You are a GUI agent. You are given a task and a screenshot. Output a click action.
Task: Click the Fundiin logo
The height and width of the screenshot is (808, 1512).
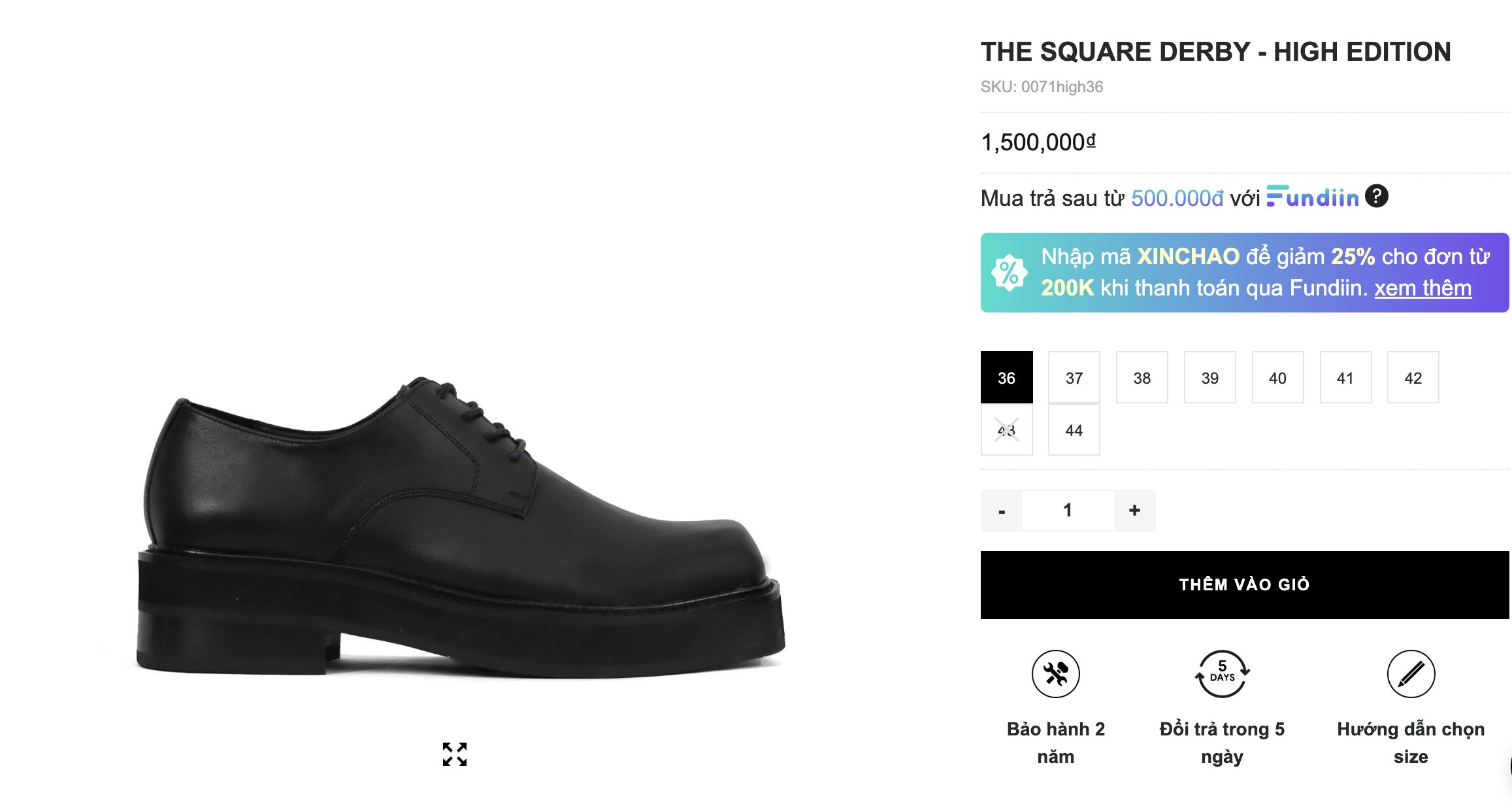point(1313,197)
